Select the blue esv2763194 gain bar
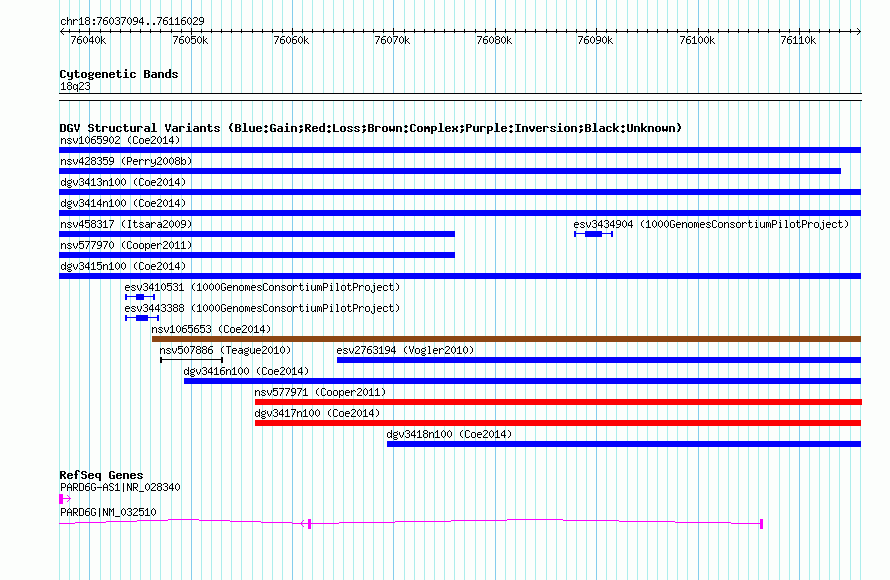The height and width of the screenshot is (580, 890). pos(599,360)
